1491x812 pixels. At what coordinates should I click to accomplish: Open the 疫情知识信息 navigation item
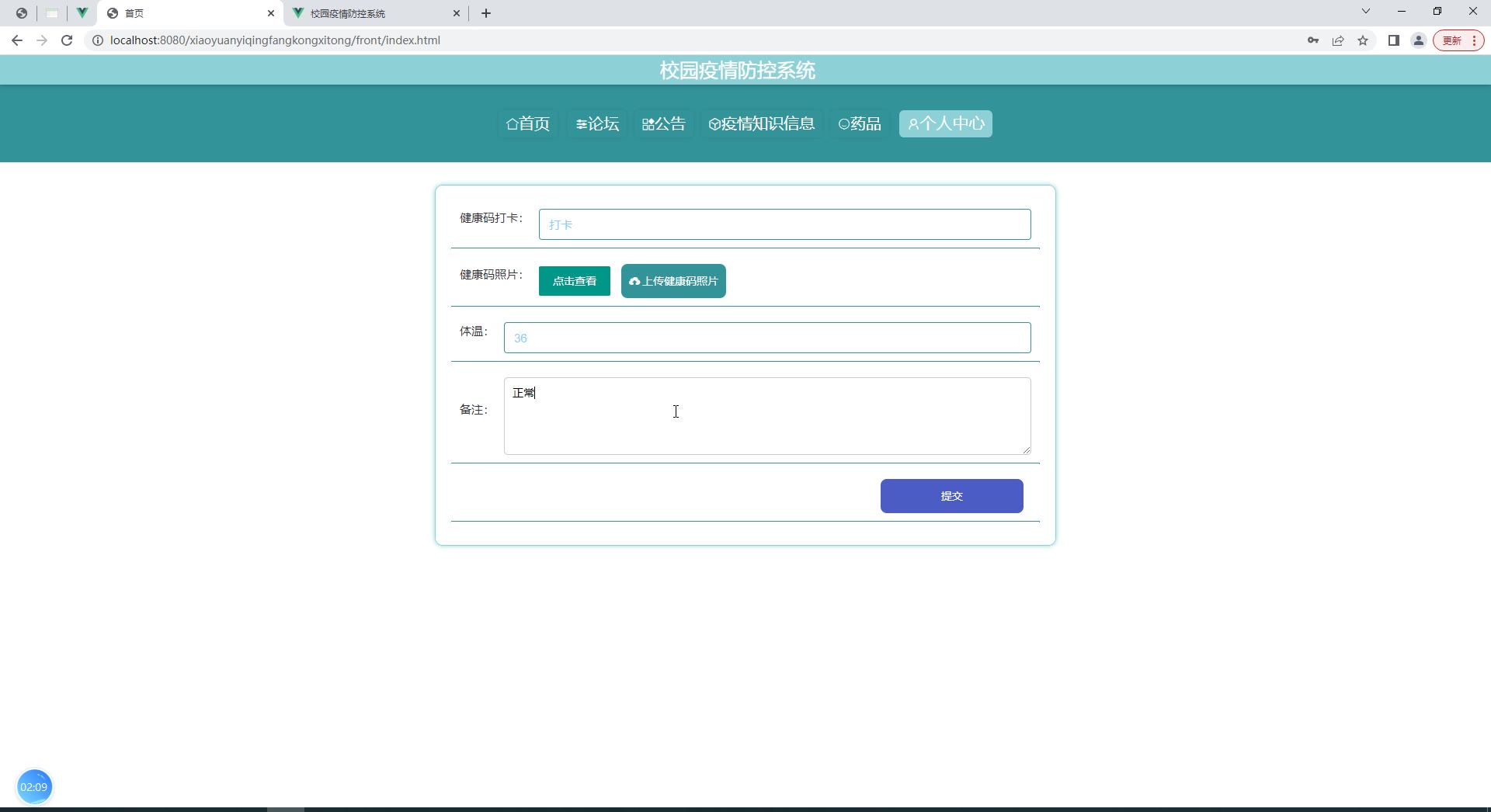pos(762,123)
